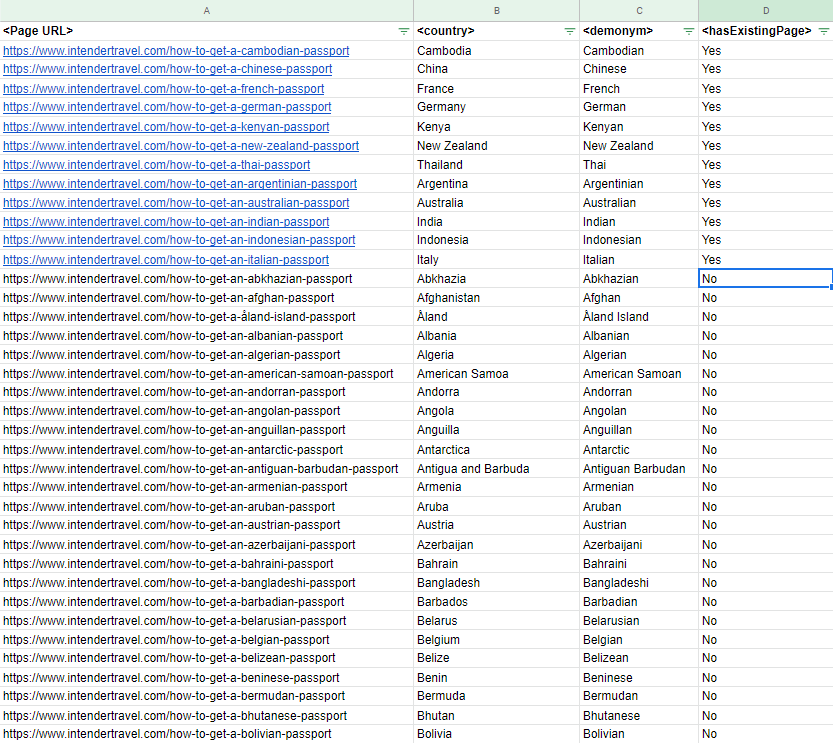
Task: Select the 'Afghanistan' country cell
Action: point(497,298)
